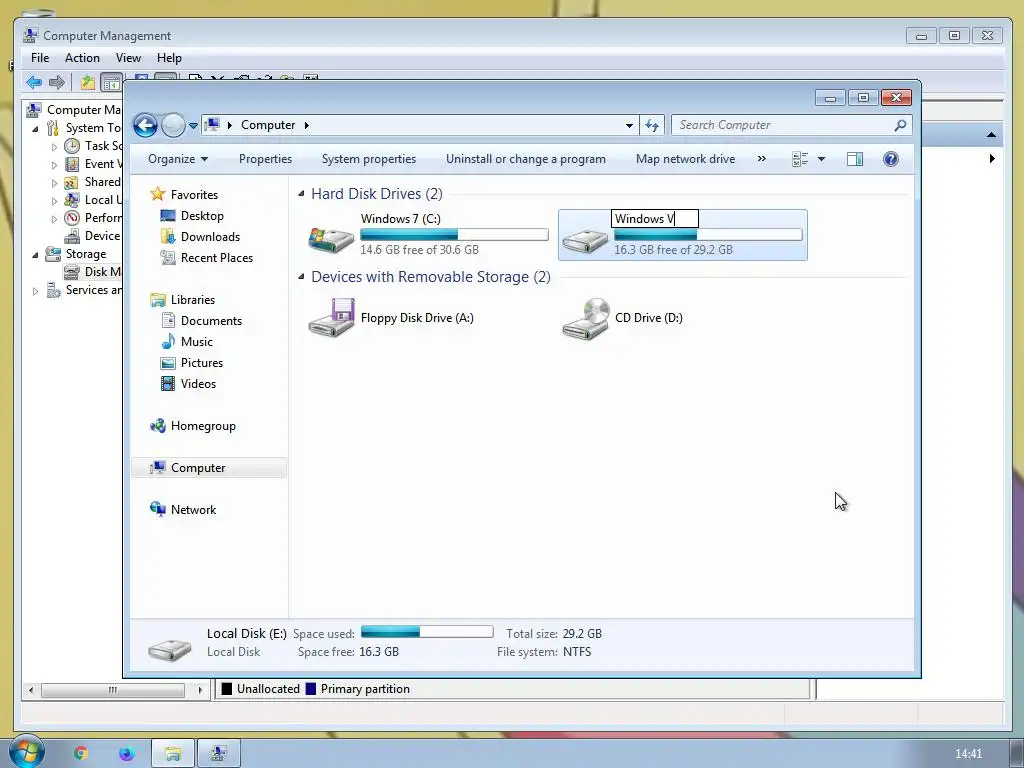
Task: Open the Organize dropdown menu
Action: [178, 159]
